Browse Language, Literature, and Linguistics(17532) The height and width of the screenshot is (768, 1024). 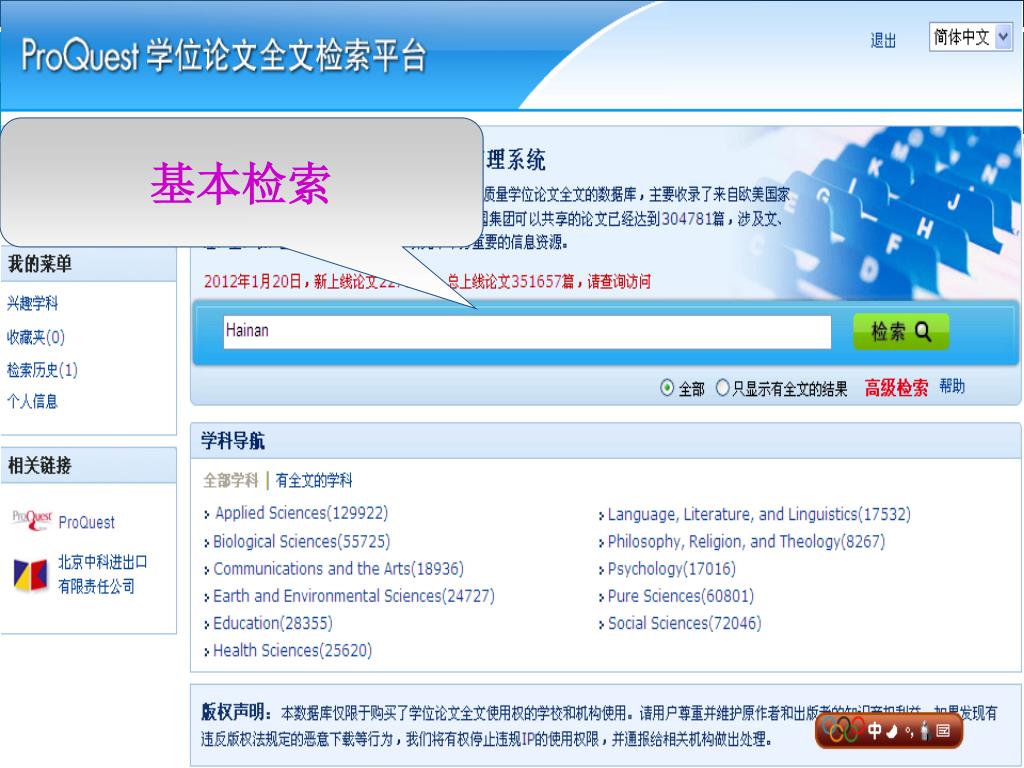759,515
